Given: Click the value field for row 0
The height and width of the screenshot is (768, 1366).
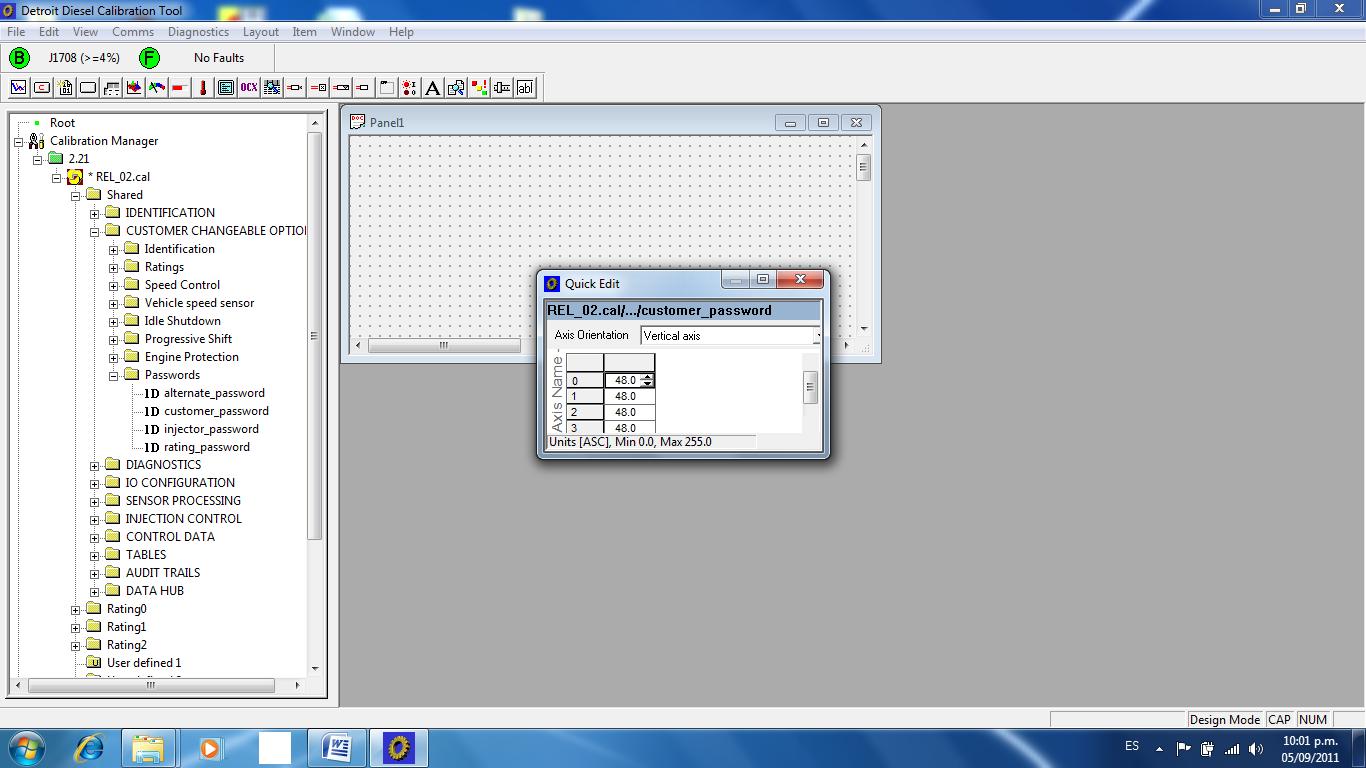Looking at the screenshot, I should pyautogui.click(x=623, y=380).
